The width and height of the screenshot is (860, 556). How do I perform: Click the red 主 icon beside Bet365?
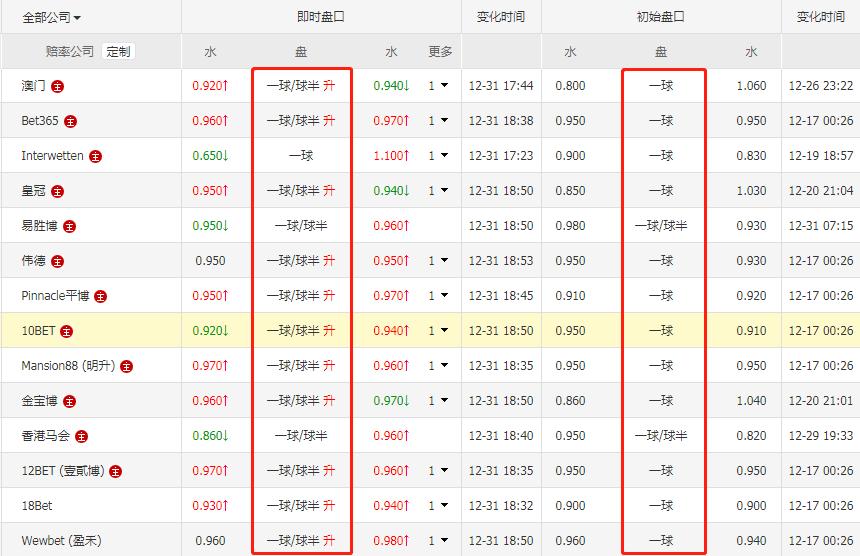(x=70, y=121)
